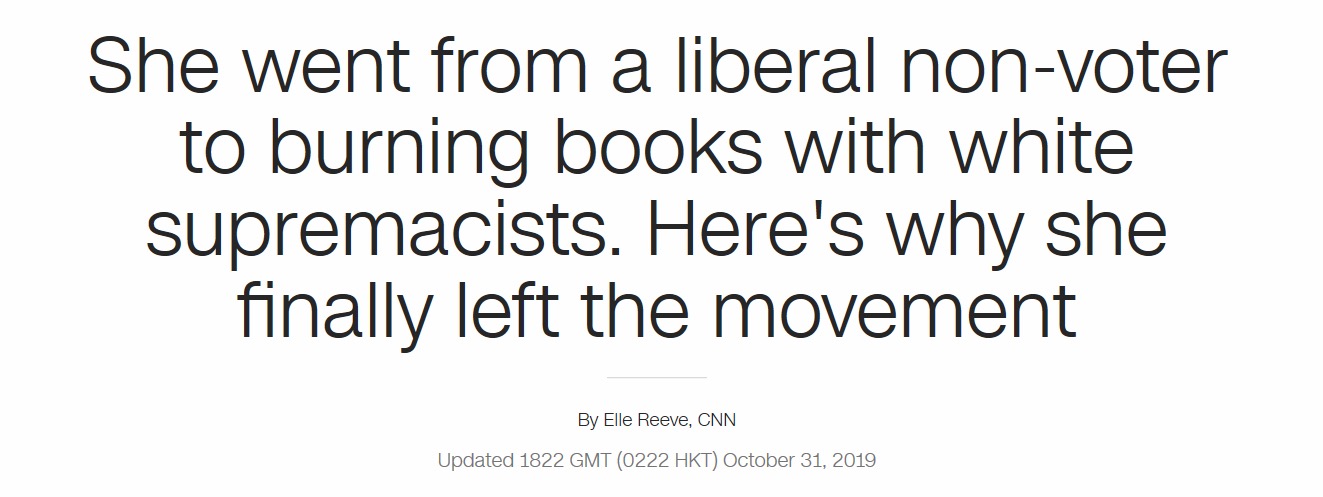Click the October 31, 2019 date
Screen dimensions: 1323x497
click(799, 461)
